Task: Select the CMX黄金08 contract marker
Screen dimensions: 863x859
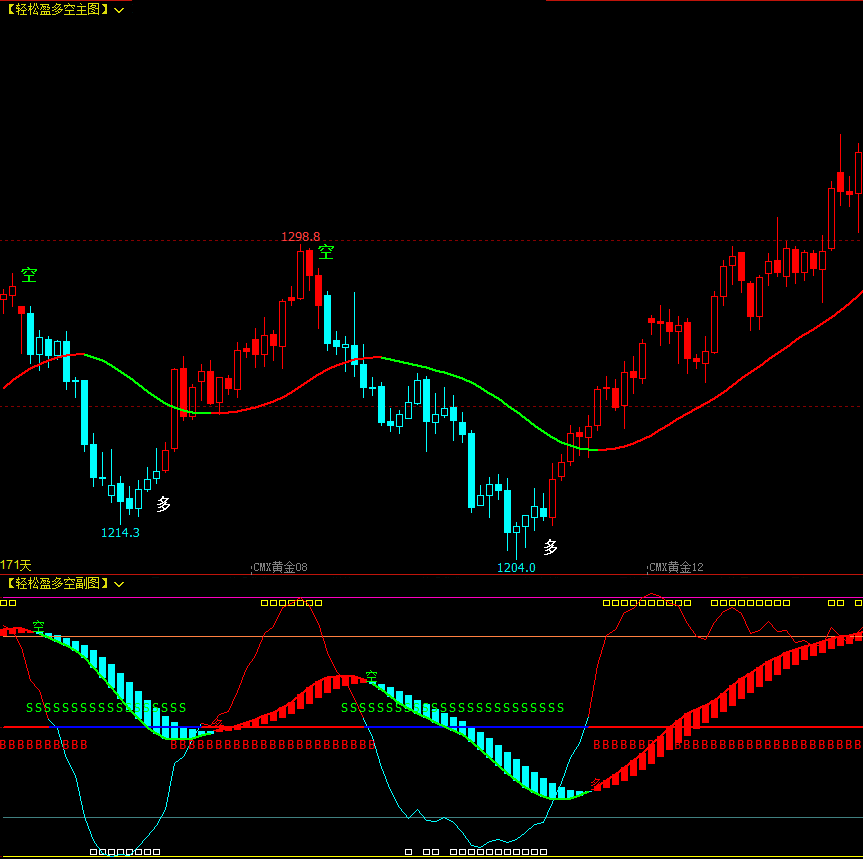Action: (x=280, y=567)
